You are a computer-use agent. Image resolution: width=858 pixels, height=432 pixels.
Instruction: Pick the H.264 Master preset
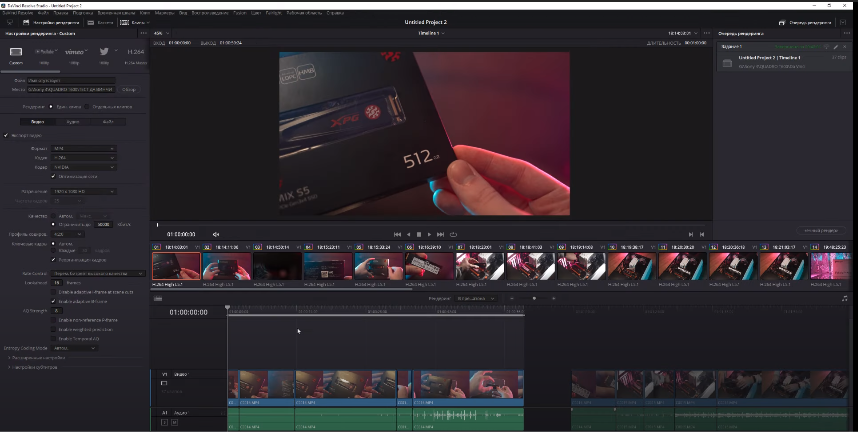click(135, 52)
